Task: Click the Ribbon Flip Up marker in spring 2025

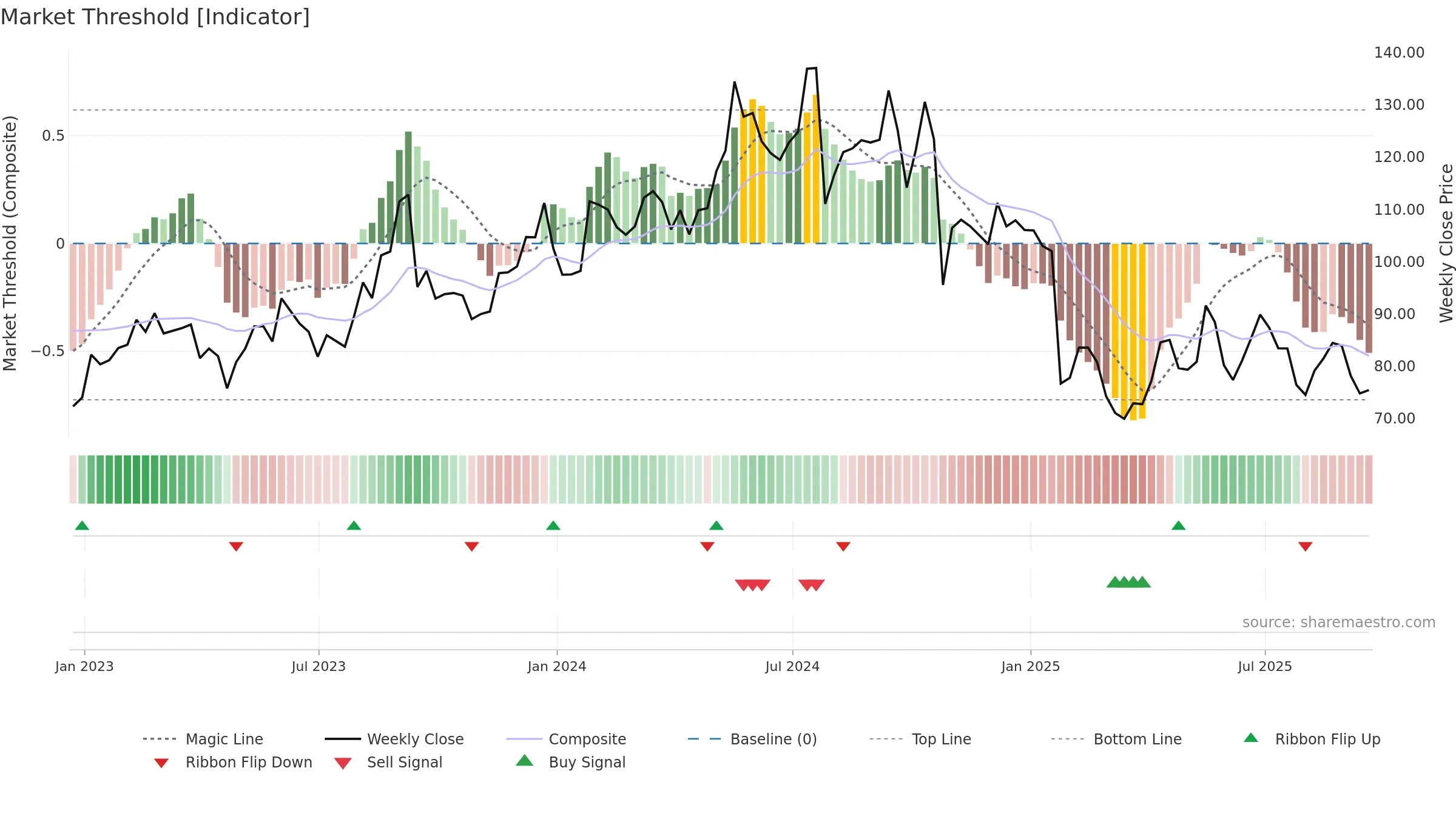Action: pyautogui.click(x=1178, y=525)
